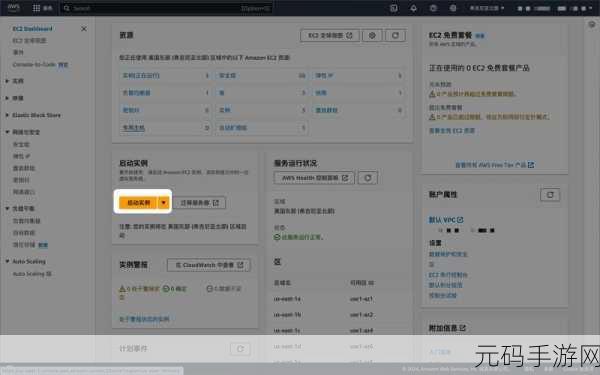600x375 pixels.
Task: Open View all AWS Free Tier offers link
Action: [x=494, y=165]
